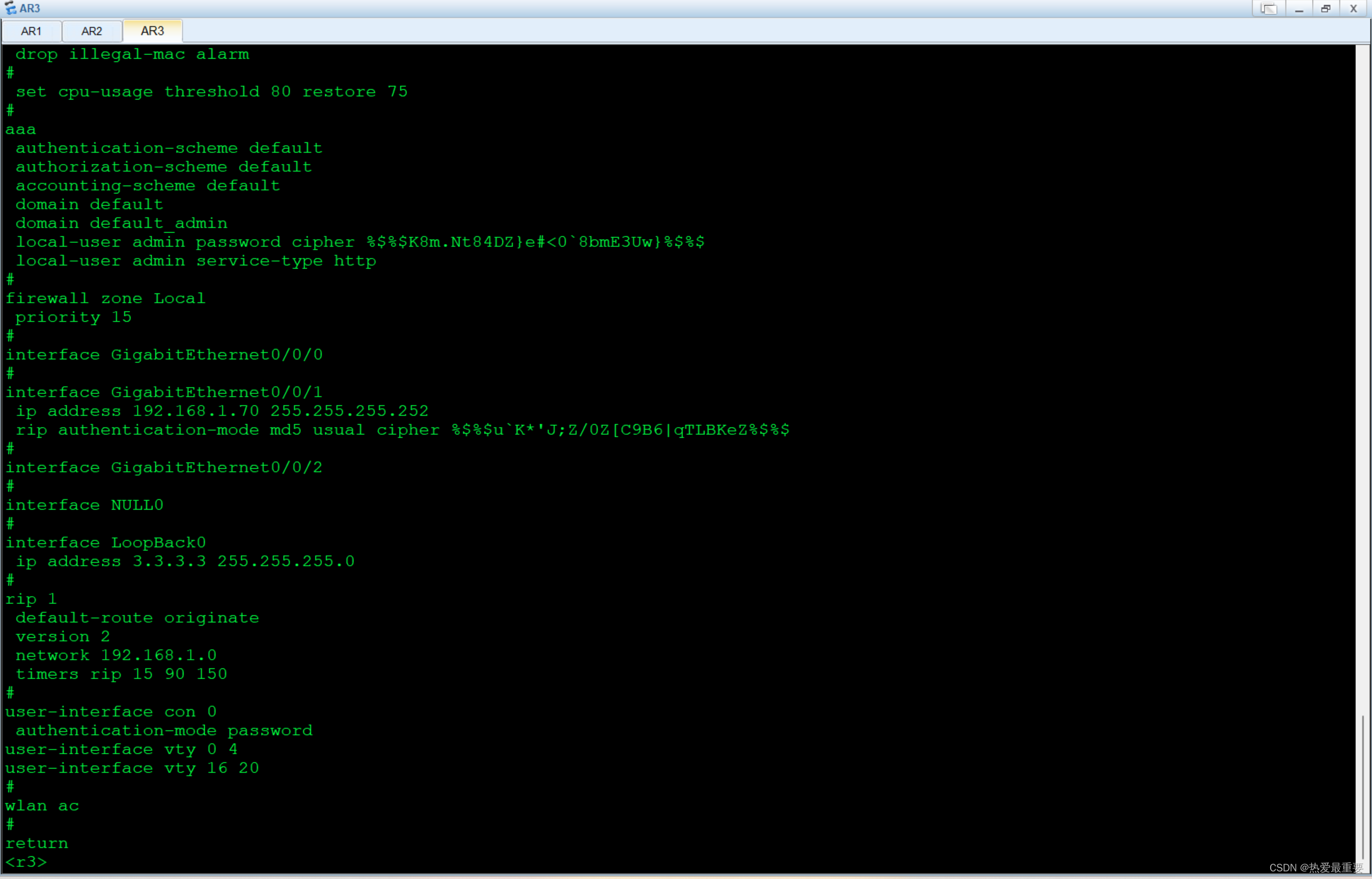The image size is (1372, 879).
Task: Click 'network 192.168.1.0' line
Action: (x=116, y=655)
